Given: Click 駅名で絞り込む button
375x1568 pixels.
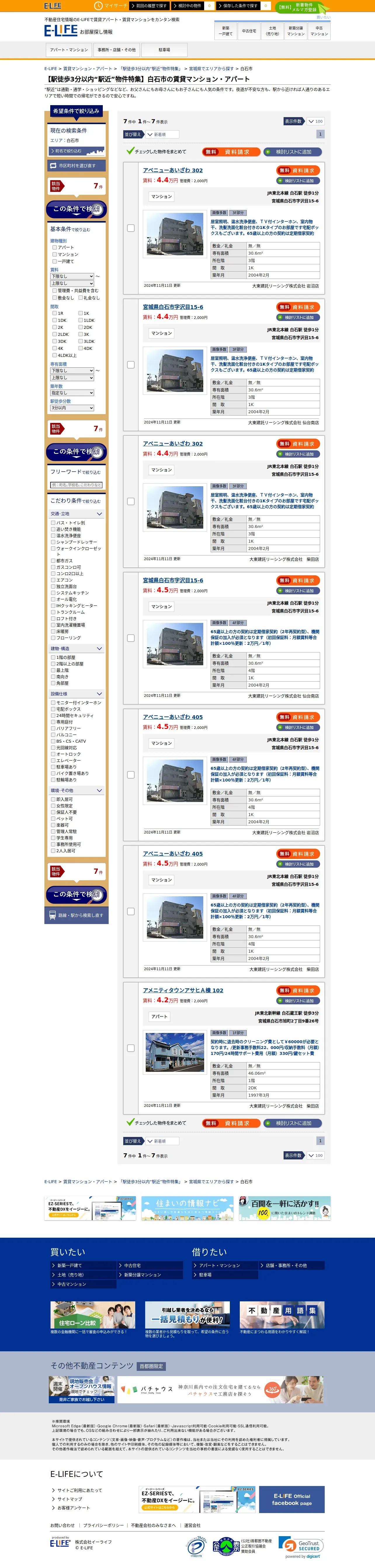Looking at the screenshot, I should pyautogui.click(x=77, y=150).
